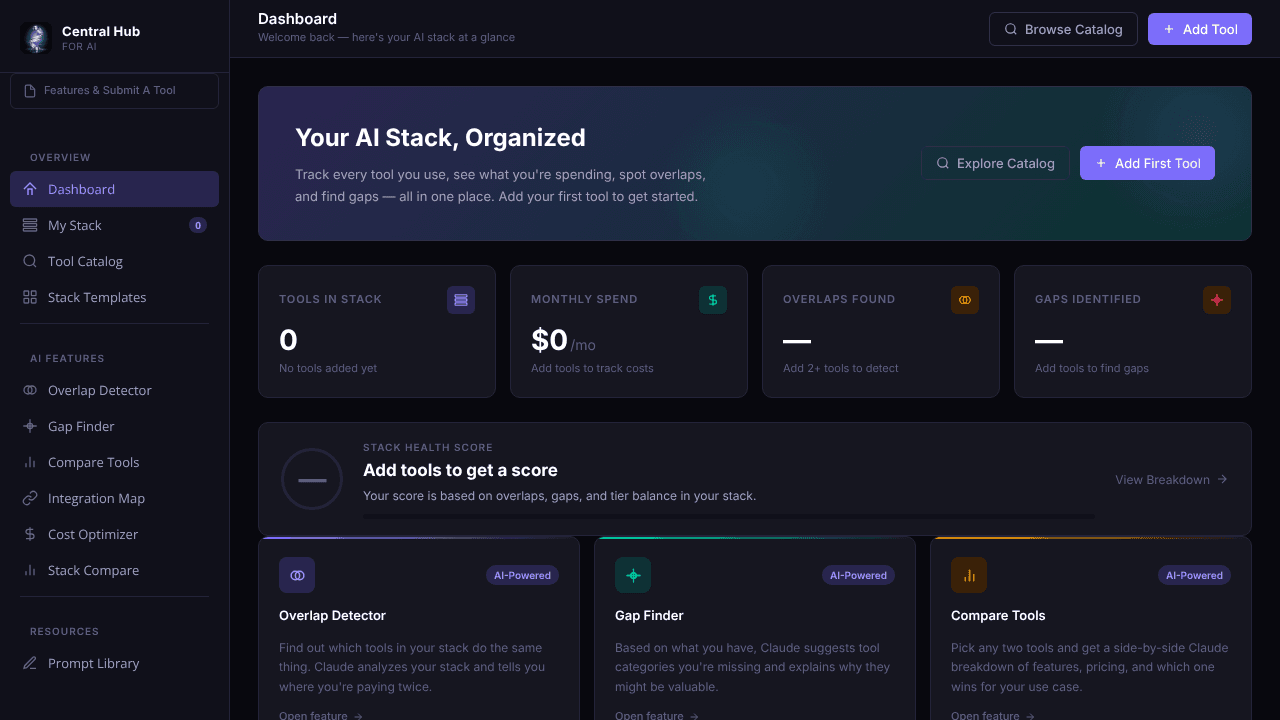1280x720 pixels.
Task: Click the Monthly Spend dollar icon
Action: point(713,300)
